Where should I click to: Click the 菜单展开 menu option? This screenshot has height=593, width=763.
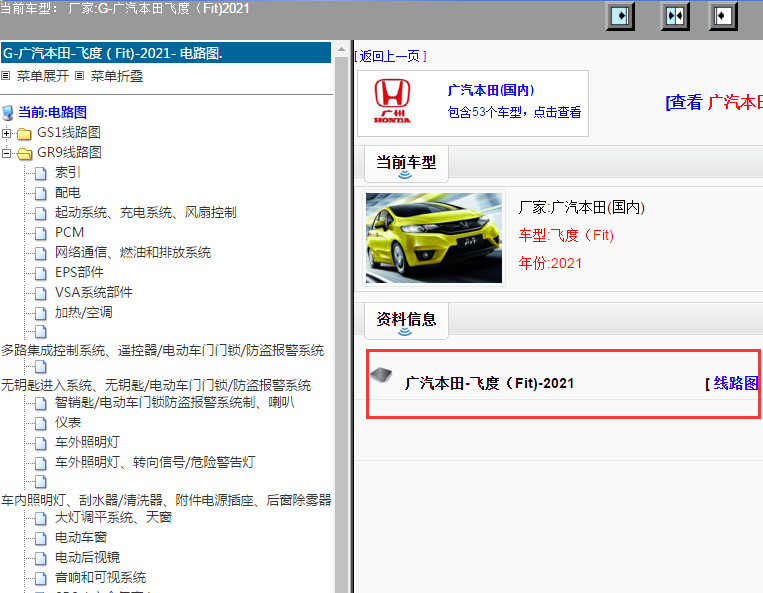pos(43,76)
